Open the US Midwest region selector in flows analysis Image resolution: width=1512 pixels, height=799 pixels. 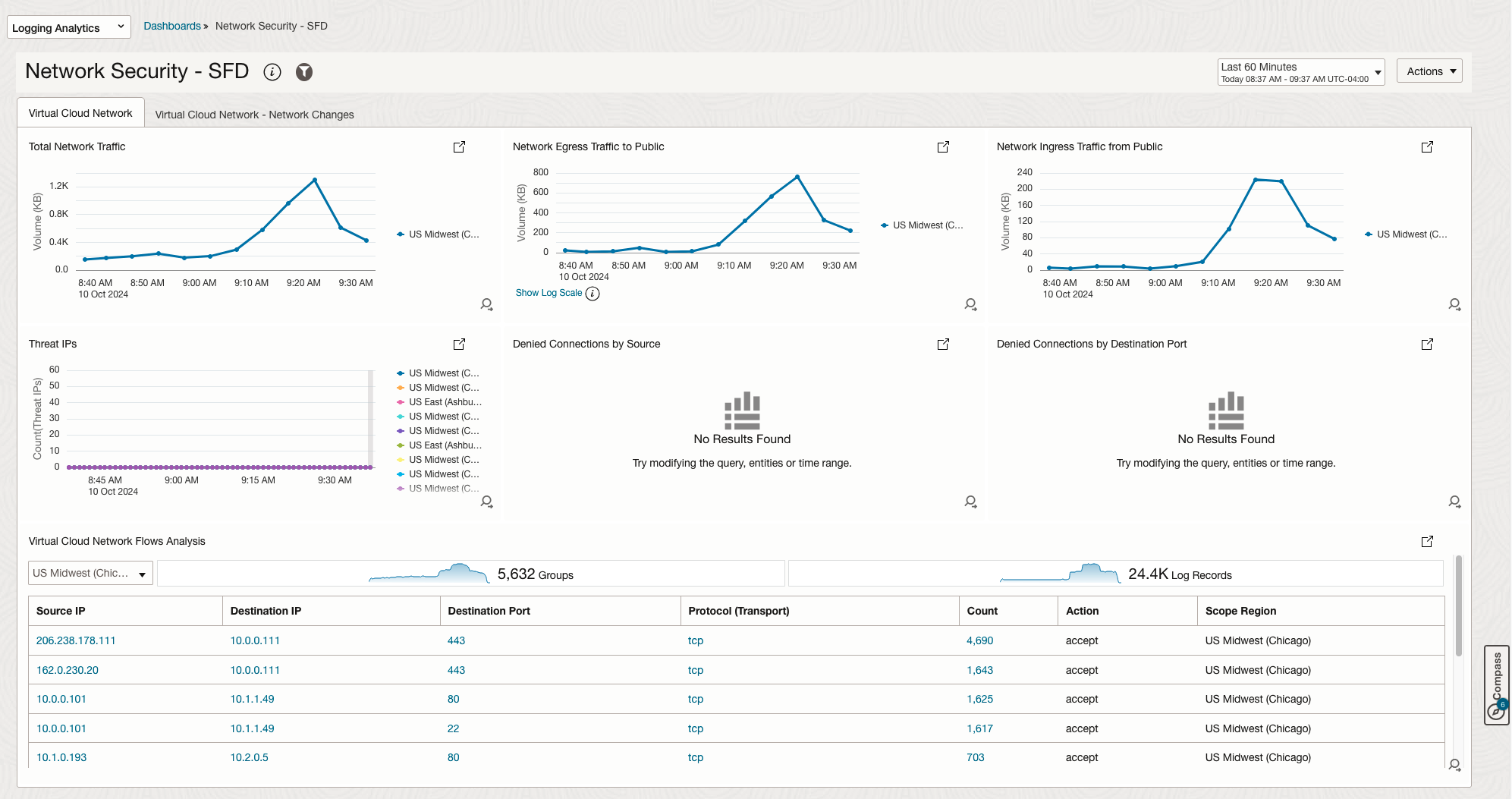coord(90,573)
